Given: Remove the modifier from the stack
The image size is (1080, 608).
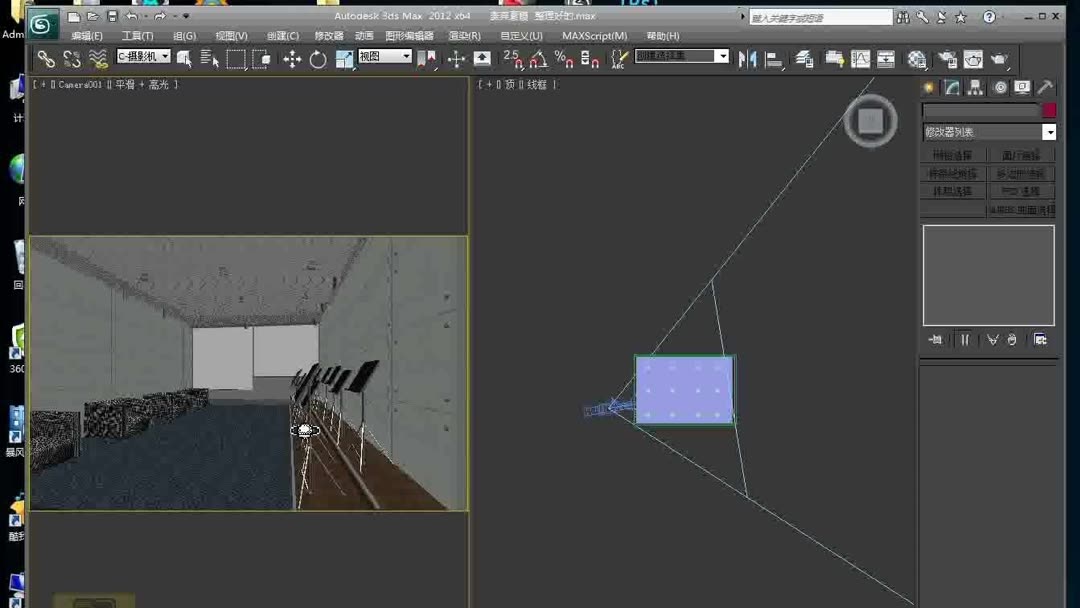Looking at the screenshot, I should click(x=1011, y=339).
